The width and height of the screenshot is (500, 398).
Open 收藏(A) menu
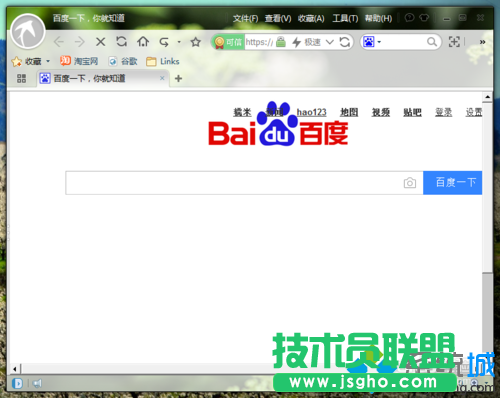pos(311,18)
